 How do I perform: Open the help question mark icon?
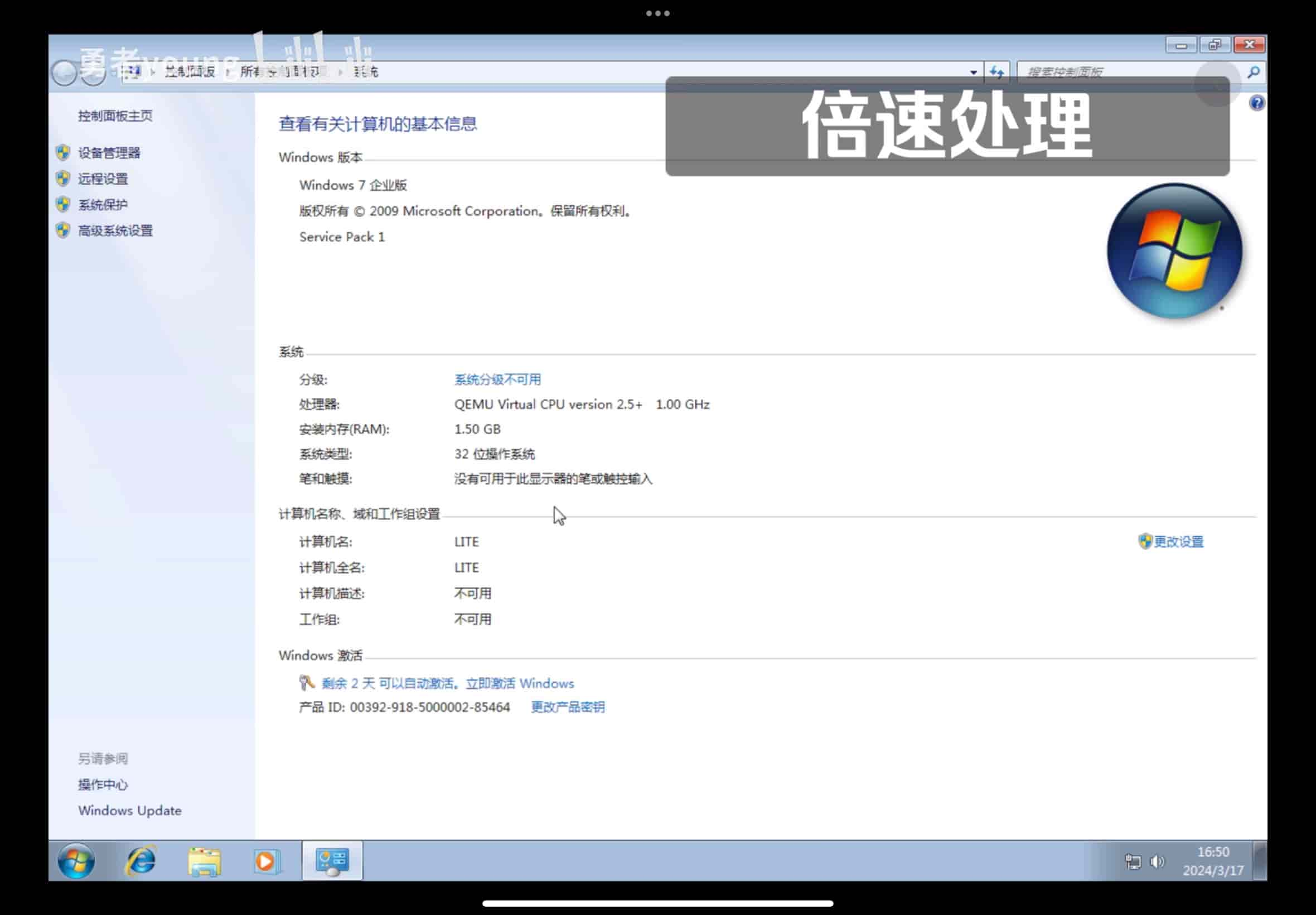[x=1256, y=103]
